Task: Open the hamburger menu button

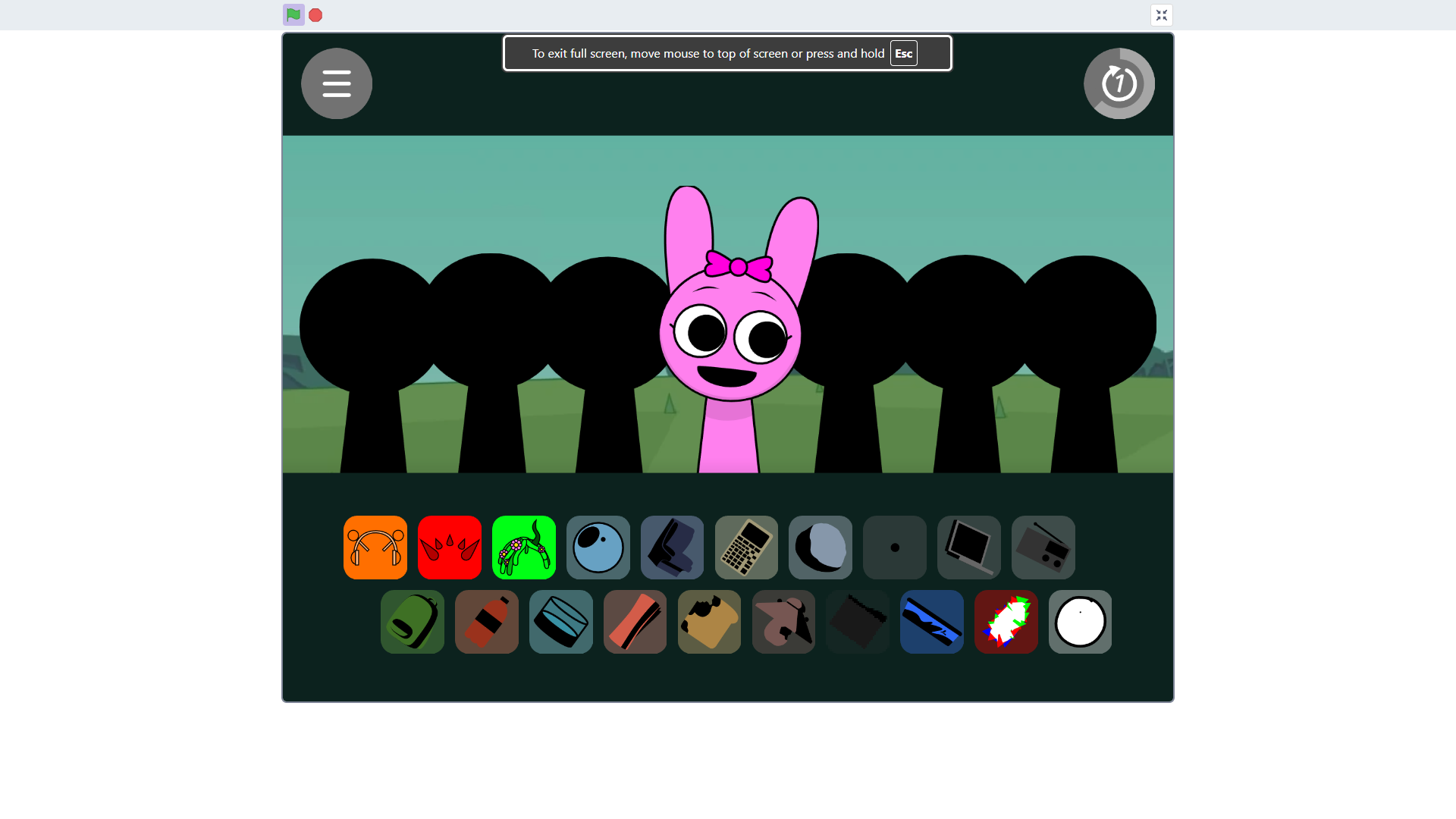Action: click(x=336, y=83)
